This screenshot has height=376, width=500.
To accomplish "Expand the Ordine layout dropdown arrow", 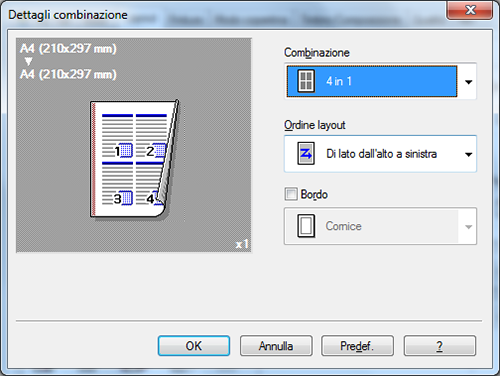I will (x=468, y=154).
